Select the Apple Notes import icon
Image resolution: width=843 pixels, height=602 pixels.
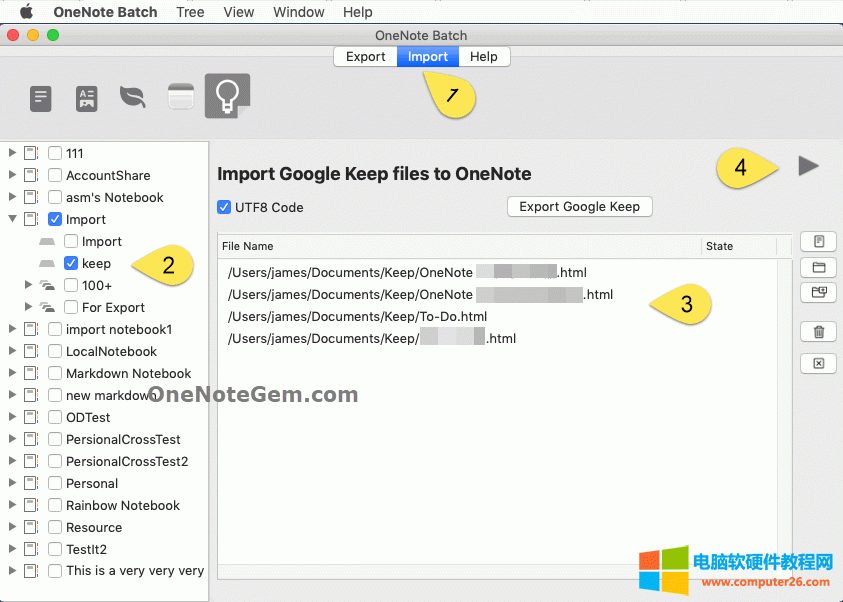click(180, 97)
